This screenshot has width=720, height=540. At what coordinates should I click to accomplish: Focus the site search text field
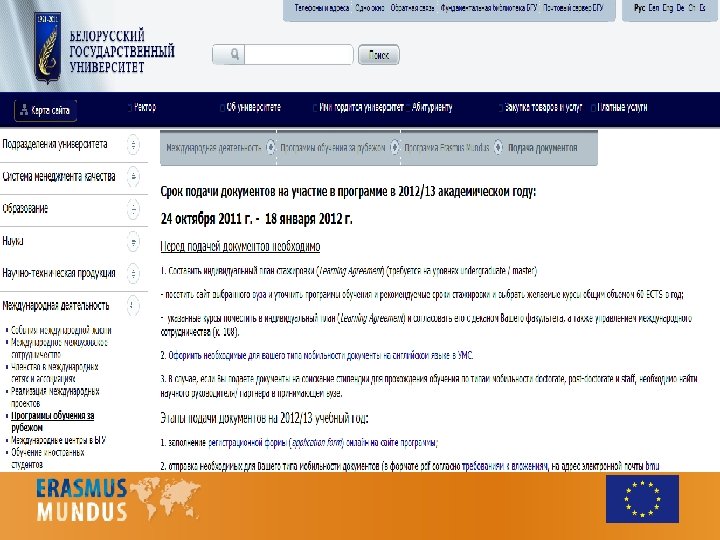tap(298, 55)
